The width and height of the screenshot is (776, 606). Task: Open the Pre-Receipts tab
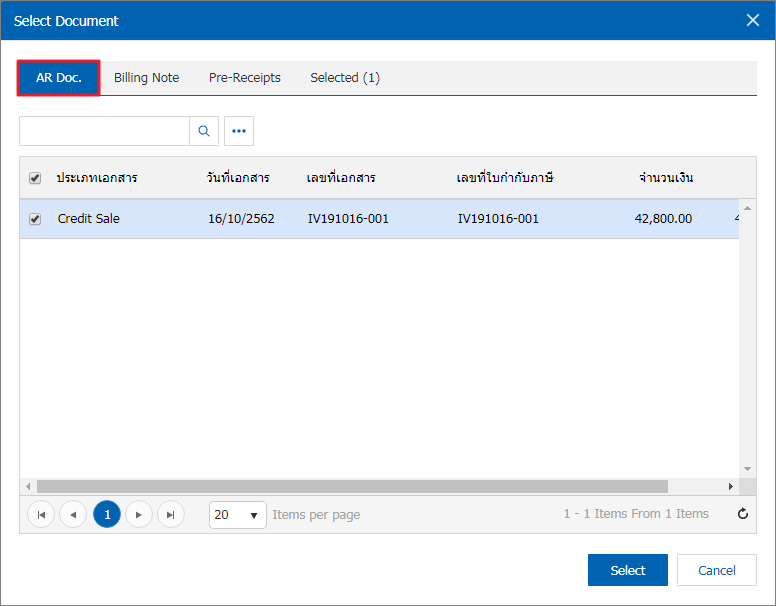tap(244, 78)
